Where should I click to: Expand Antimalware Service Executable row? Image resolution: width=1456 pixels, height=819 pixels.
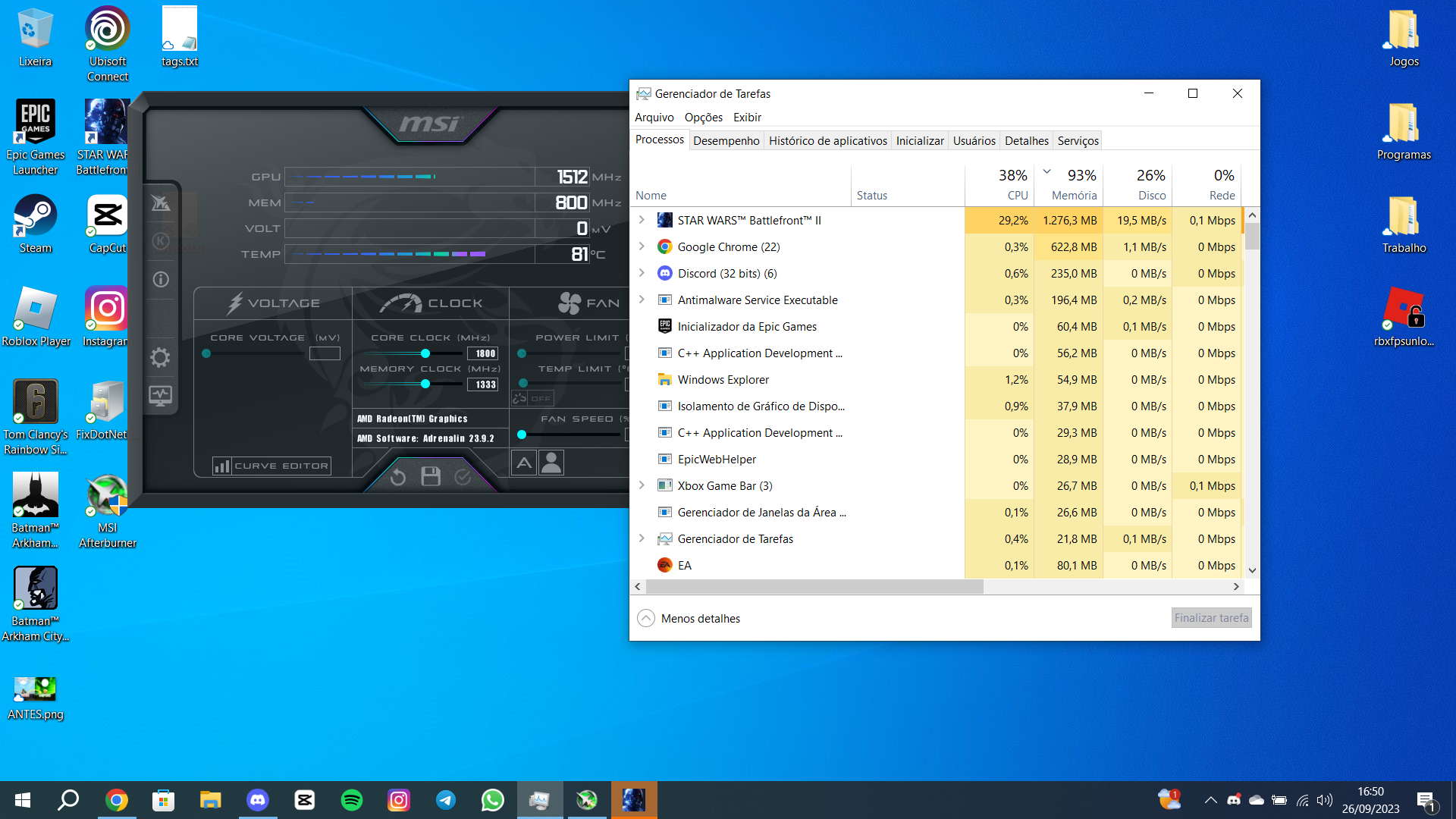coord(642,300)
